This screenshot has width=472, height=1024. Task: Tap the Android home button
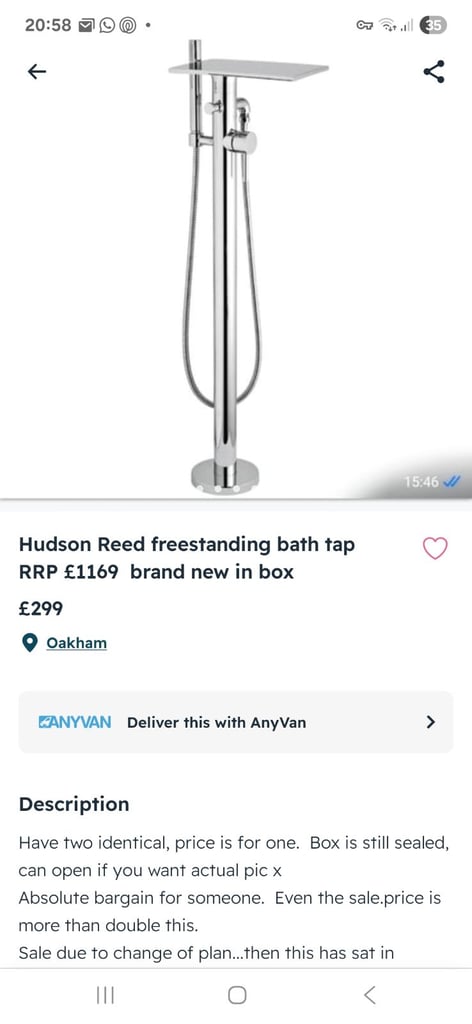pos(237,995)
